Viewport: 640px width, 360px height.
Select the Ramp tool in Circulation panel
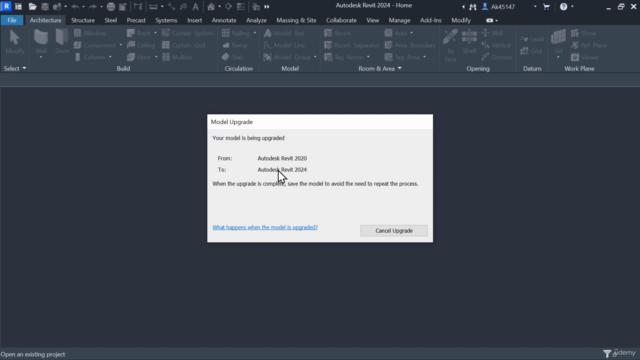click(x=235, y=45)
